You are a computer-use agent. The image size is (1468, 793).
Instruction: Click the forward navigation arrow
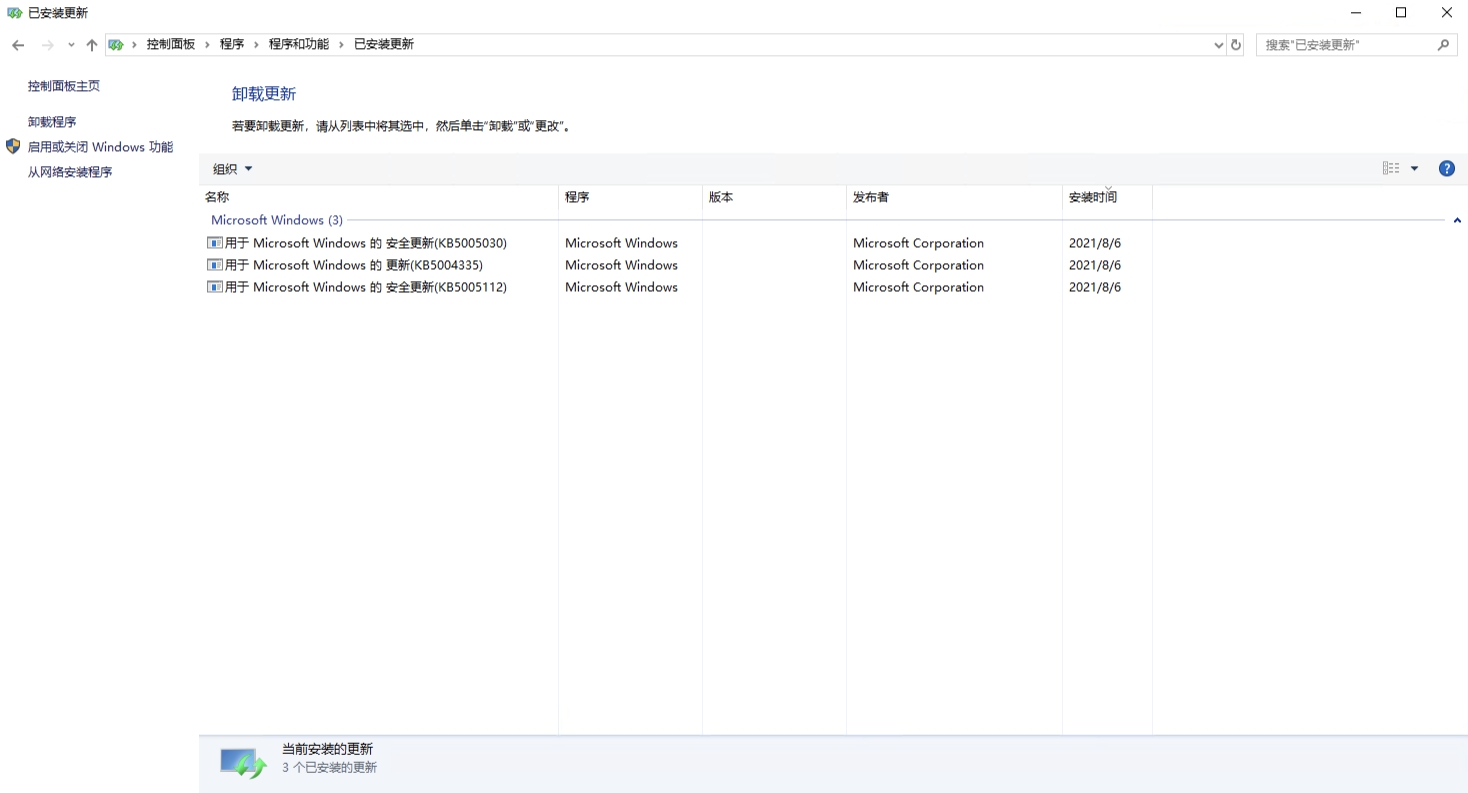pos(47,45)
